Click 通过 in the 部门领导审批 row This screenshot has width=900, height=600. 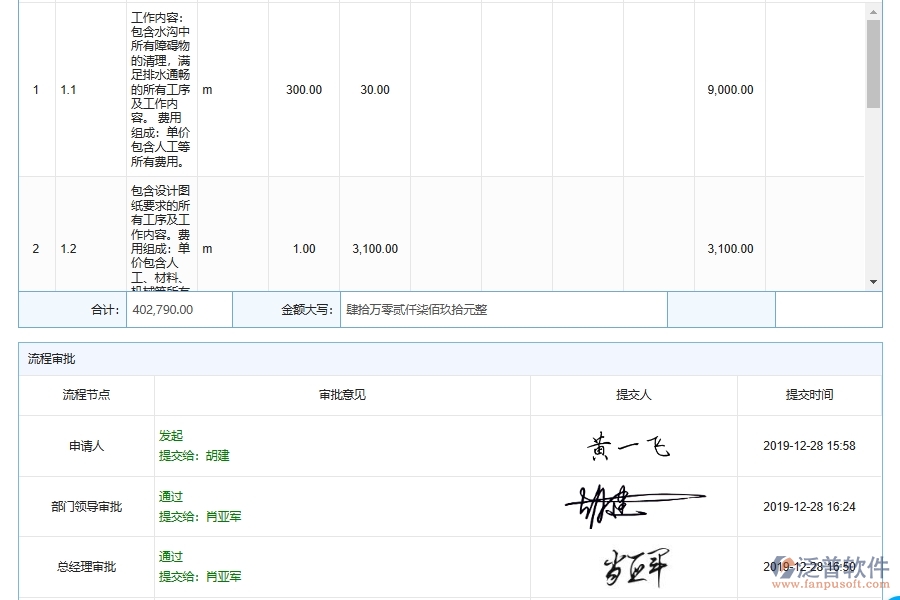point(169,496)
